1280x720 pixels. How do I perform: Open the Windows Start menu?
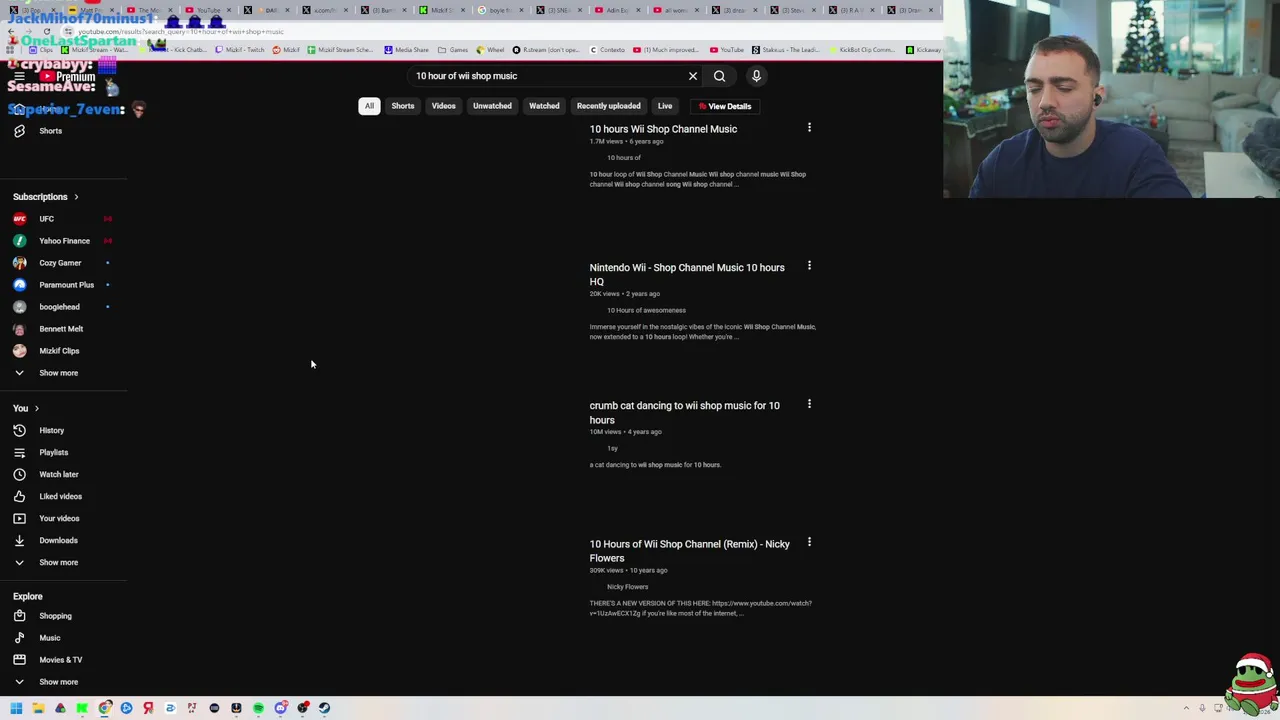click(16, 708)
